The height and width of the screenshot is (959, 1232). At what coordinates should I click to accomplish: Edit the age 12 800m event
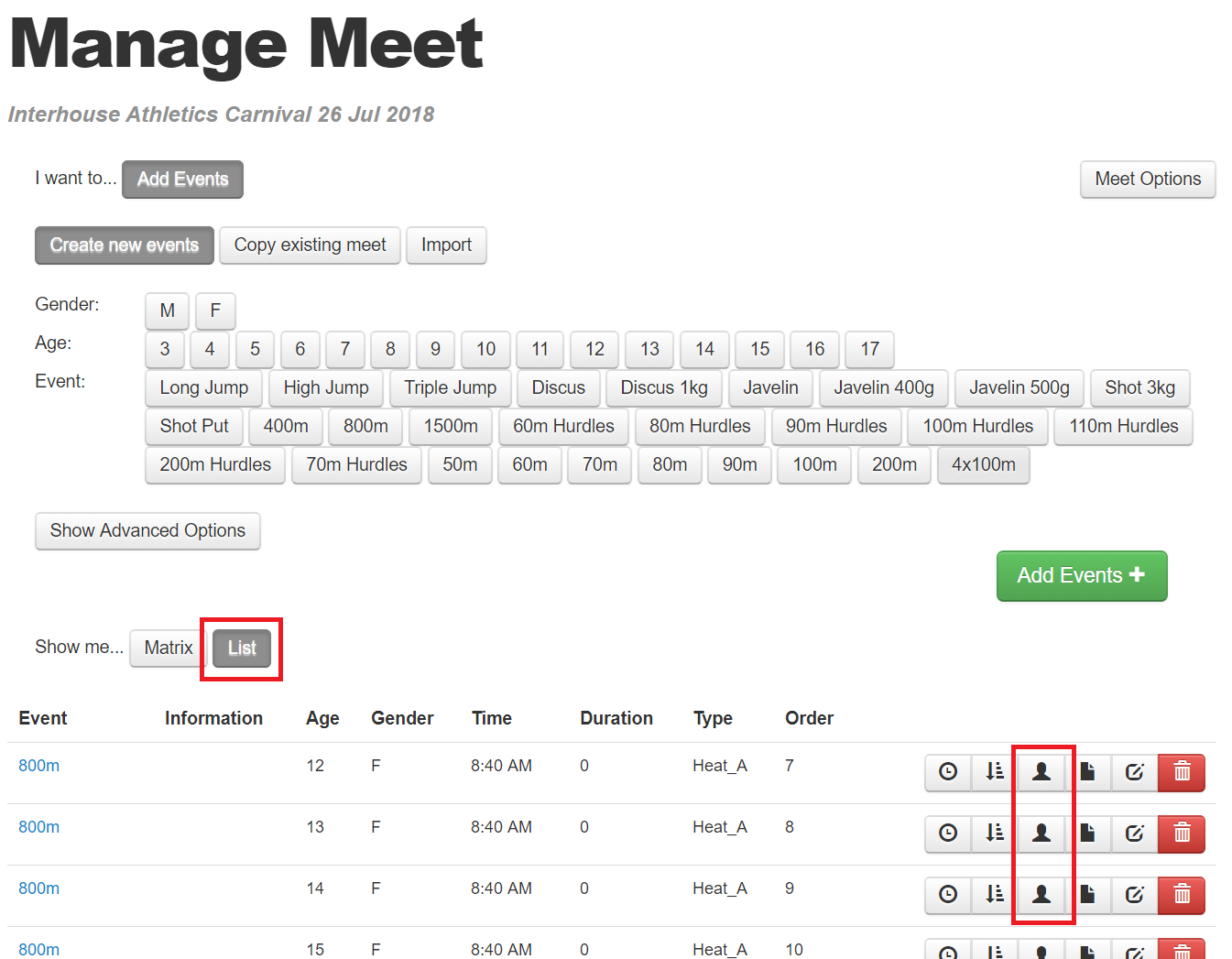coord(1135,772)
